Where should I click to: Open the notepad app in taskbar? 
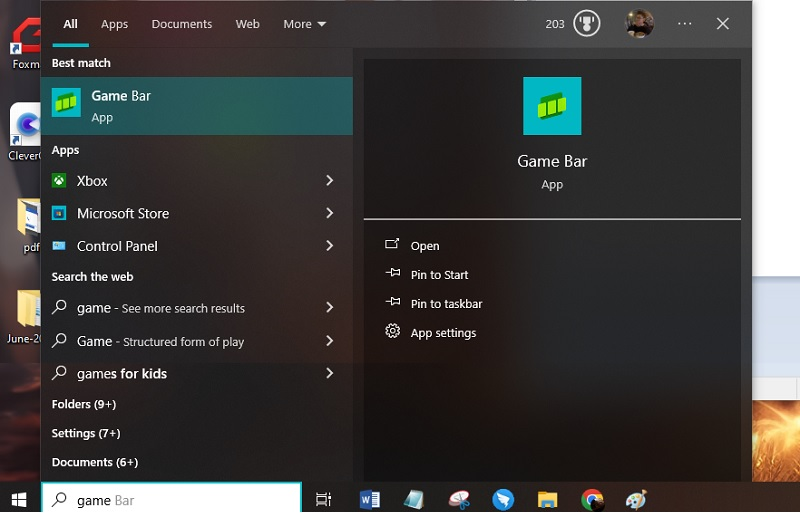click(x=414, y=499)
